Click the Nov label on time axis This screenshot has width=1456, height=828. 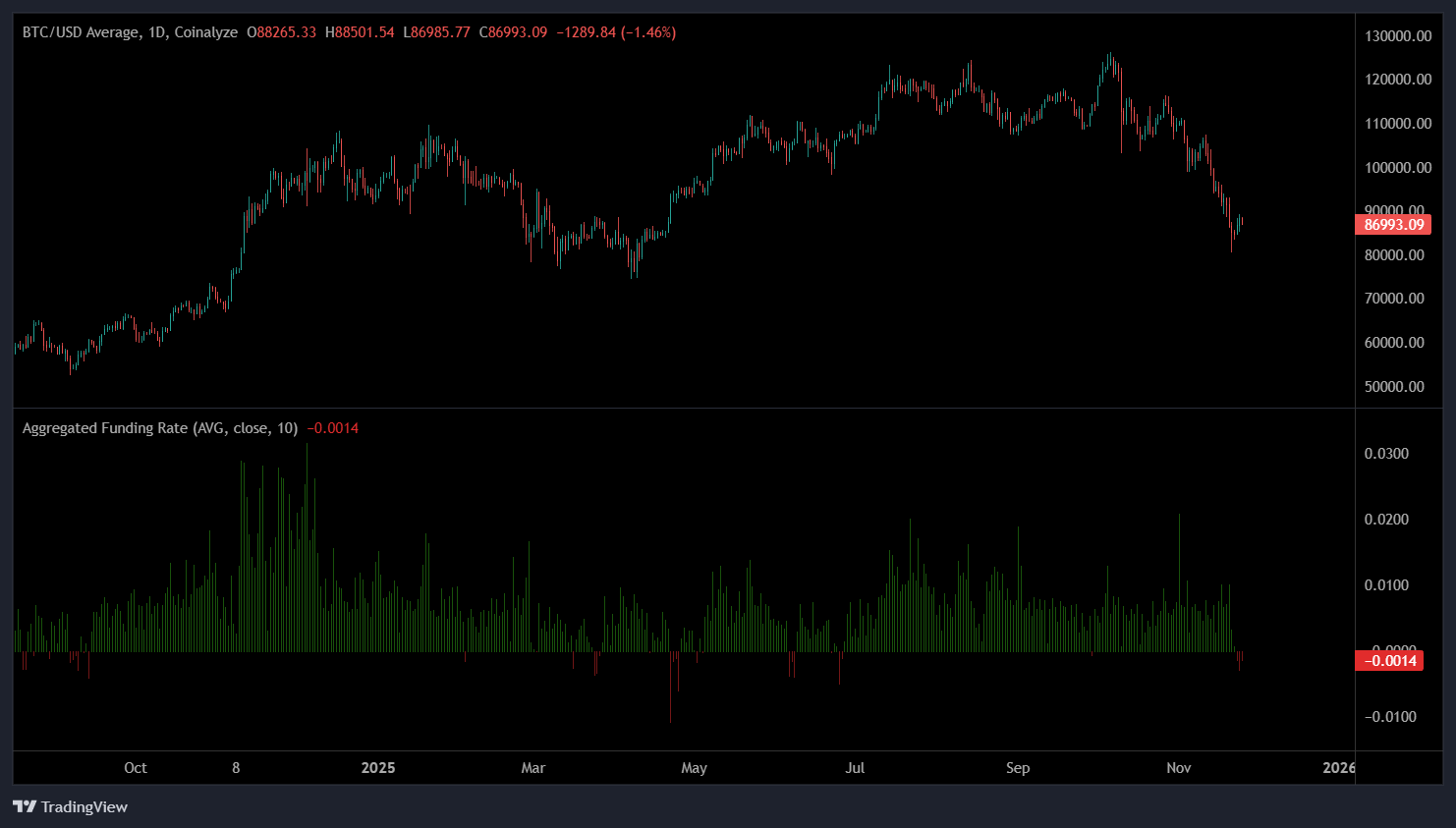[1178, 768]
